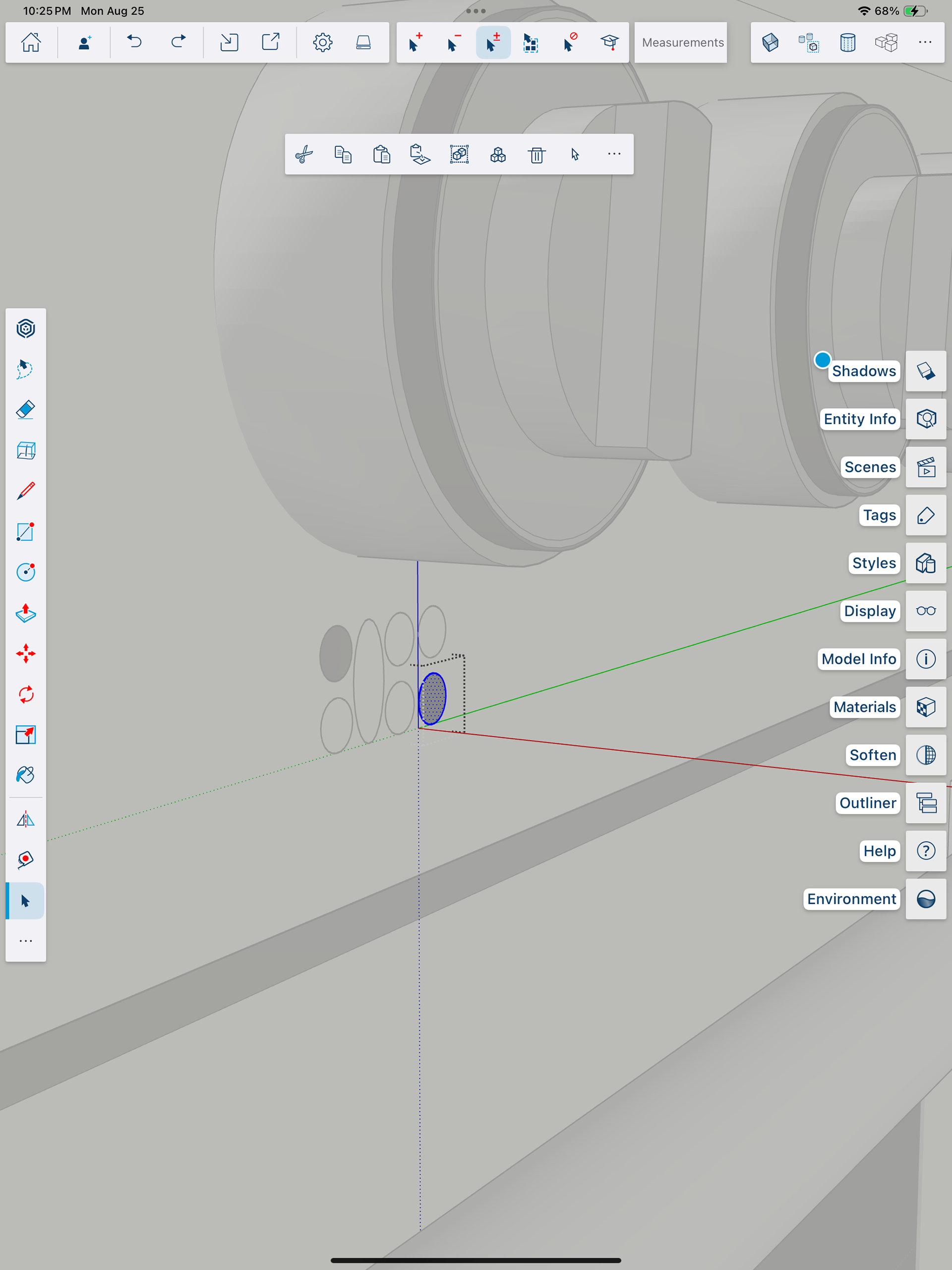Enable subtract-from-selection arrow with minus
The width and height of the screenshot is (952, 1270).
click(x=454, y=43)
